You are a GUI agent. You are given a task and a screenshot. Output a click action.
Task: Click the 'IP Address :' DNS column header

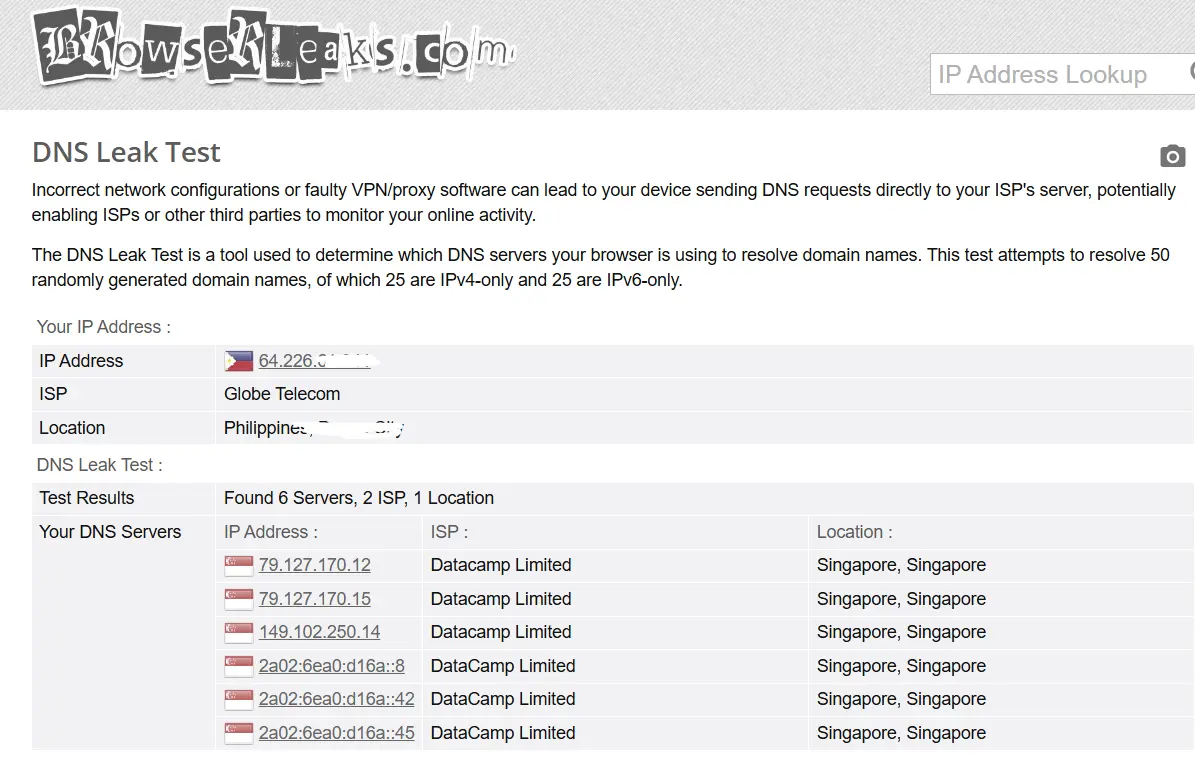click(x=271, y=532)
